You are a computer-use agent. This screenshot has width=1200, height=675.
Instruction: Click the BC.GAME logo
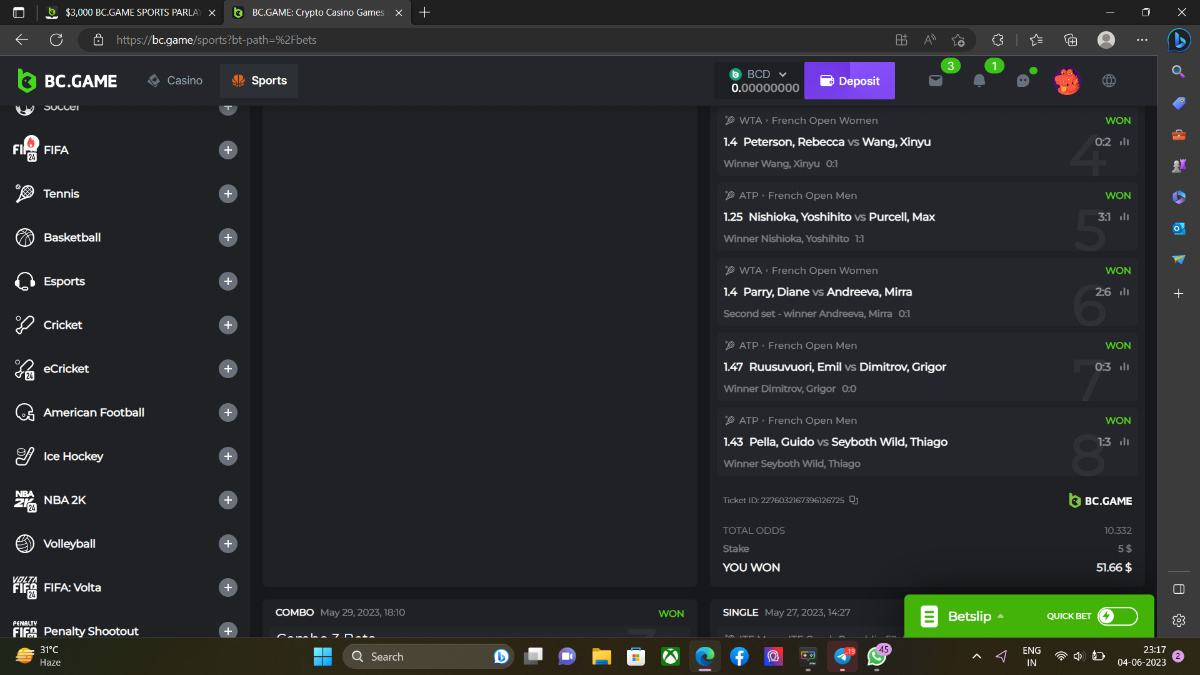click(x=67, y=81)
